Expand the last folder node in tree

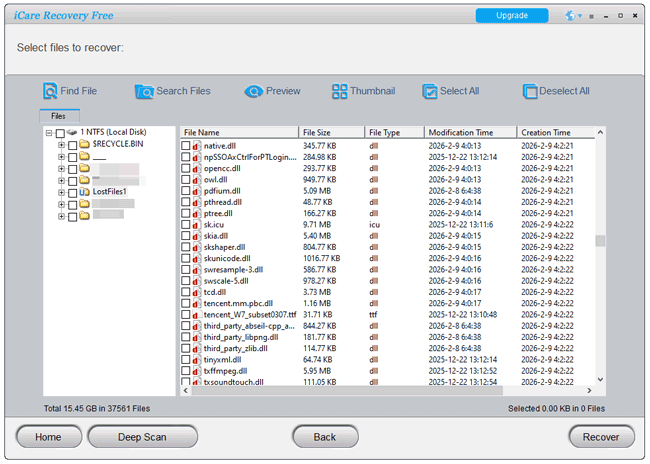pyautogui.click(x=61, y=216)
